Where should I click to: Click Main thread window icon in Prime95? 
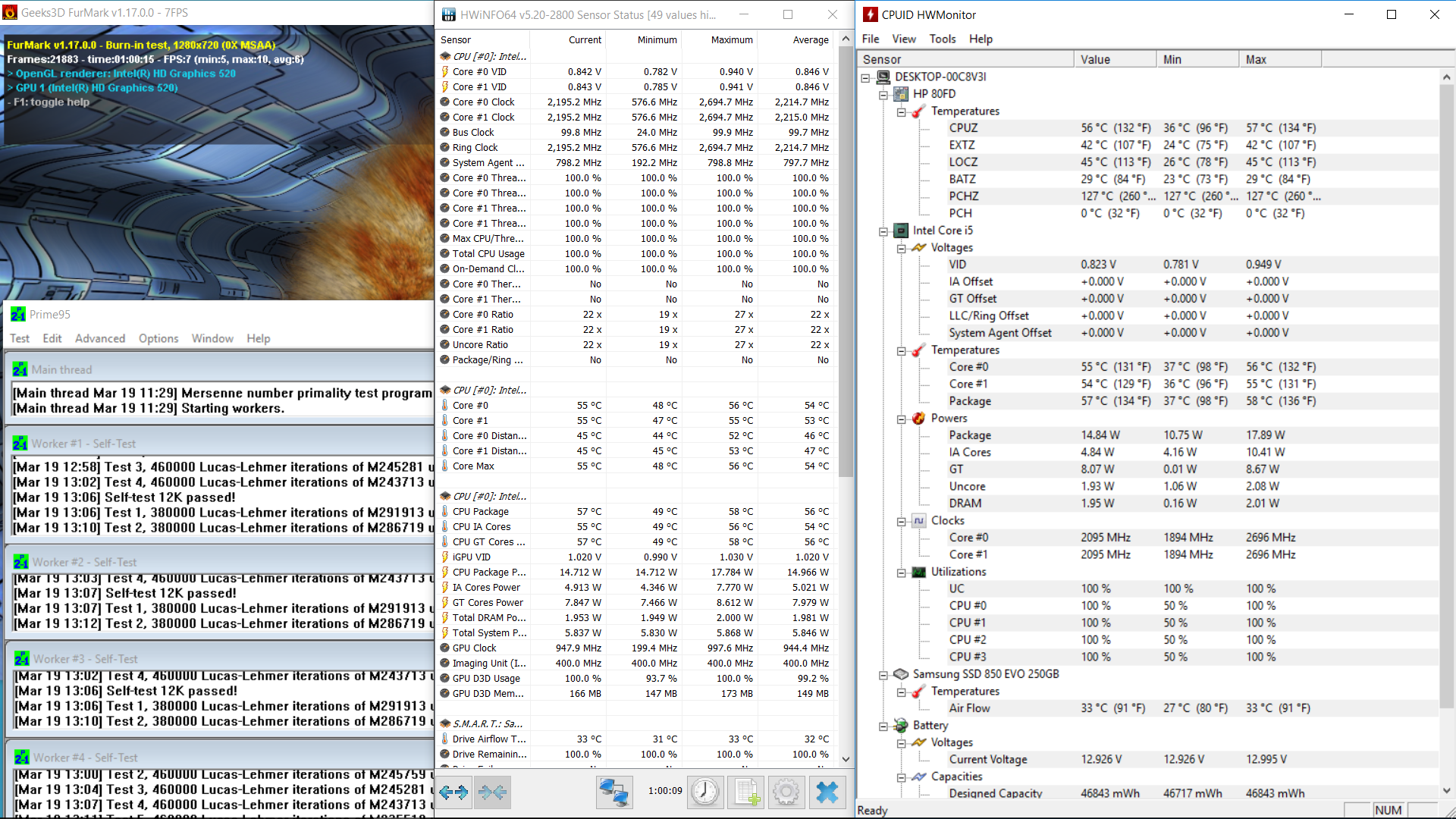(x=20, y=369)
